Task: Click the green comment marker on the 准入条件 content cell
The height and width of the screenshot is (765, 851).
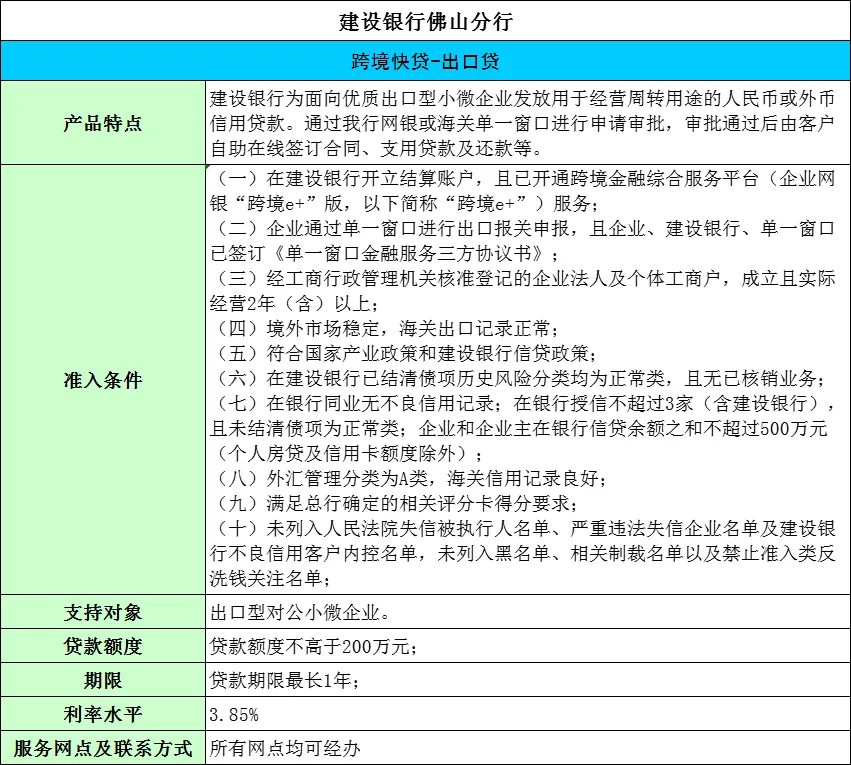Action: (x=208, y=167)
